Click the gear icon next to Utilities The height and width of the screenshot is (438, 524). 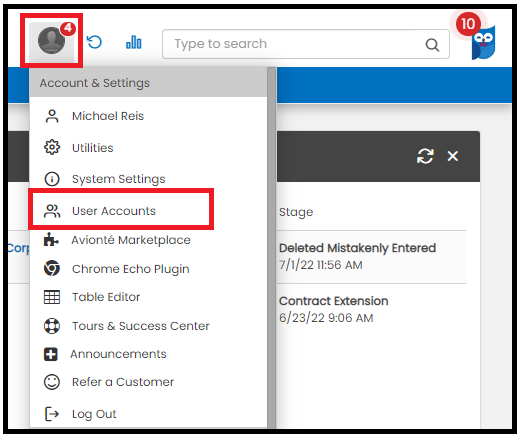click(52, 148)
